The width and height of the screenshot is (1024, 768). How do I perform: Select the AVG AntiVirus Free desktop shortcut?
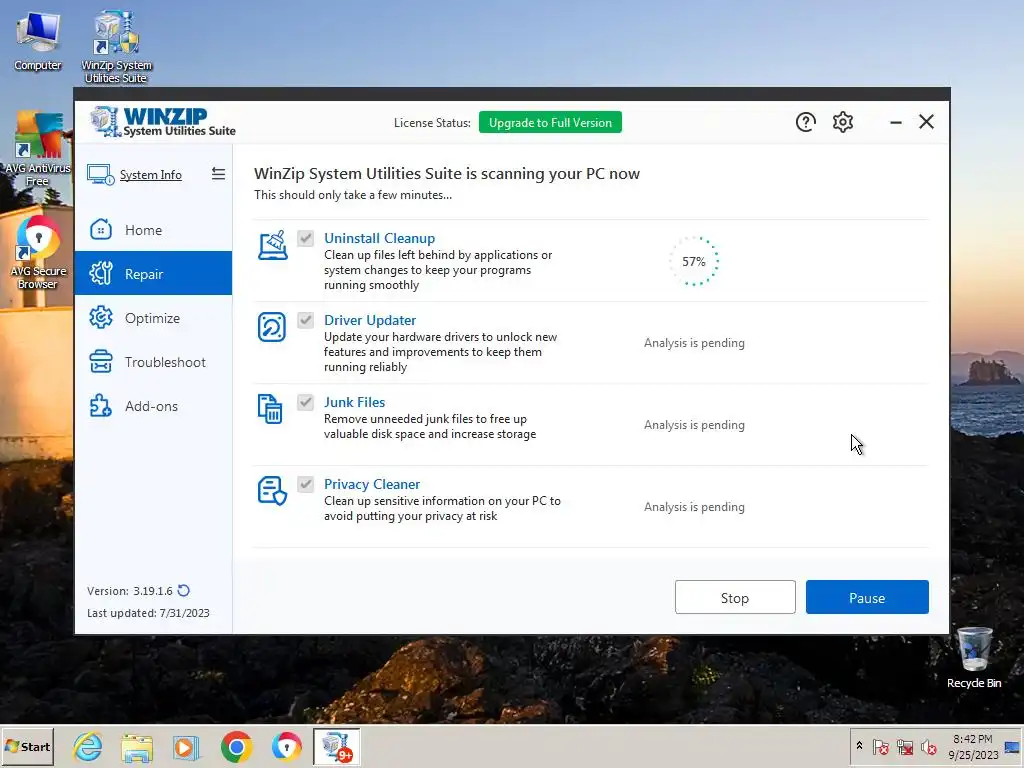tap(38, 149)
